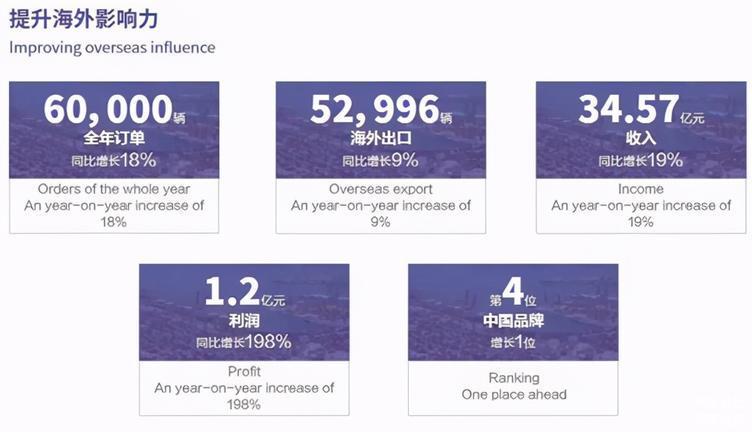Click the 'Ranking' caption
This screenshot has height=432, width=752.
point(514,378)
